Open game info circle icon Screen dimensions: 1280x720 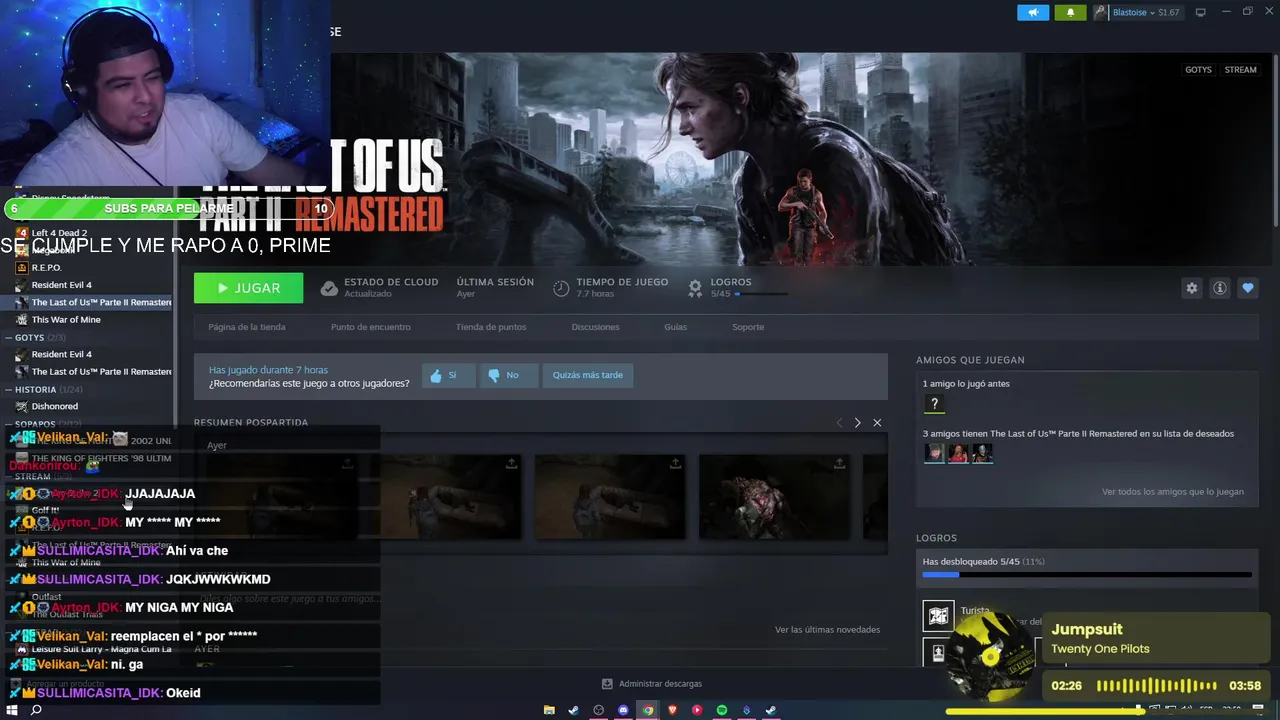point(1219,288)
